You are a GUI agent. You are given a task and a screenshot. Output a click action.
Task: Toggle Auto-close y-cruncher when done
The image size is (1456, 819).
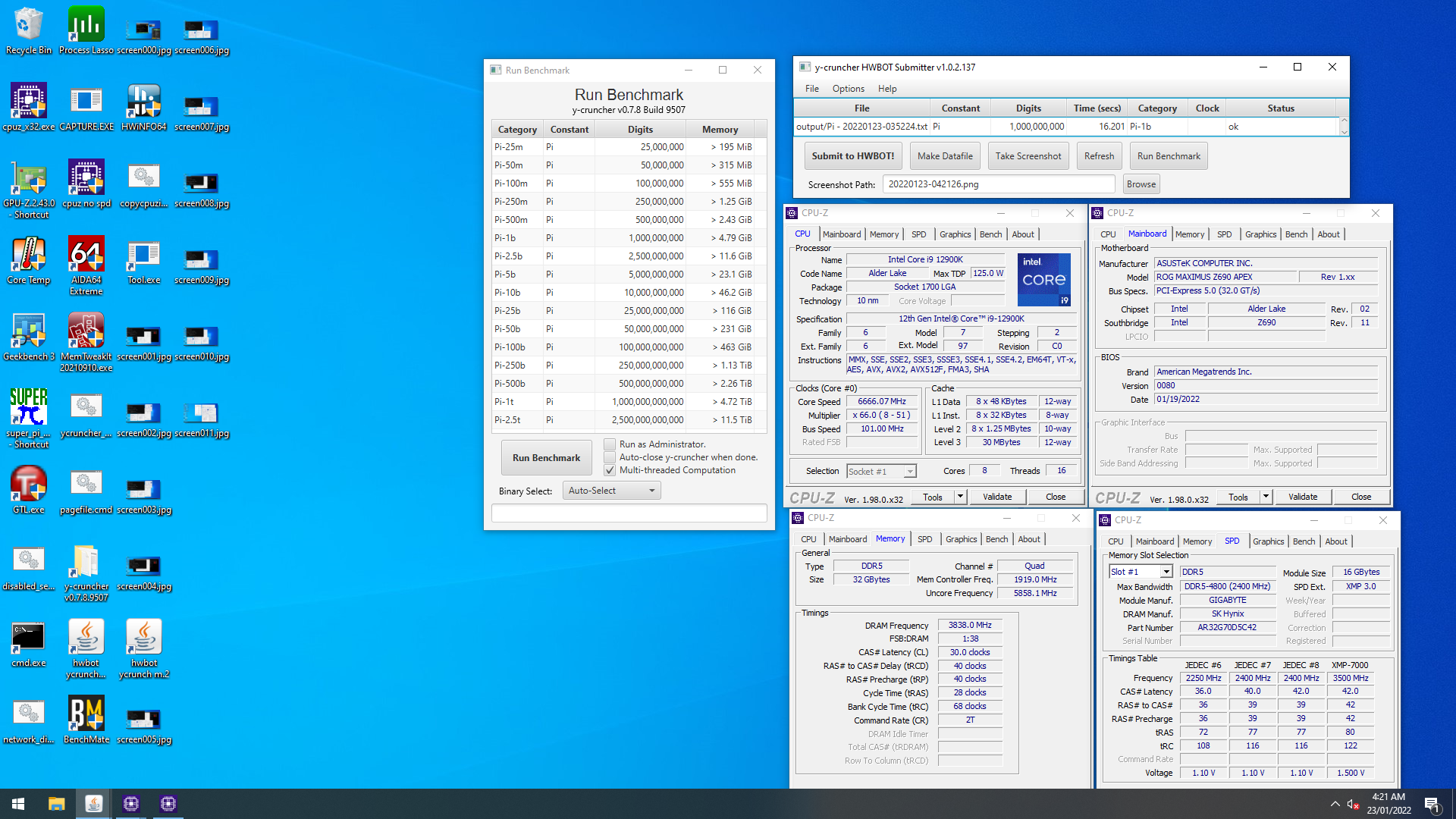tap(610, 457)
